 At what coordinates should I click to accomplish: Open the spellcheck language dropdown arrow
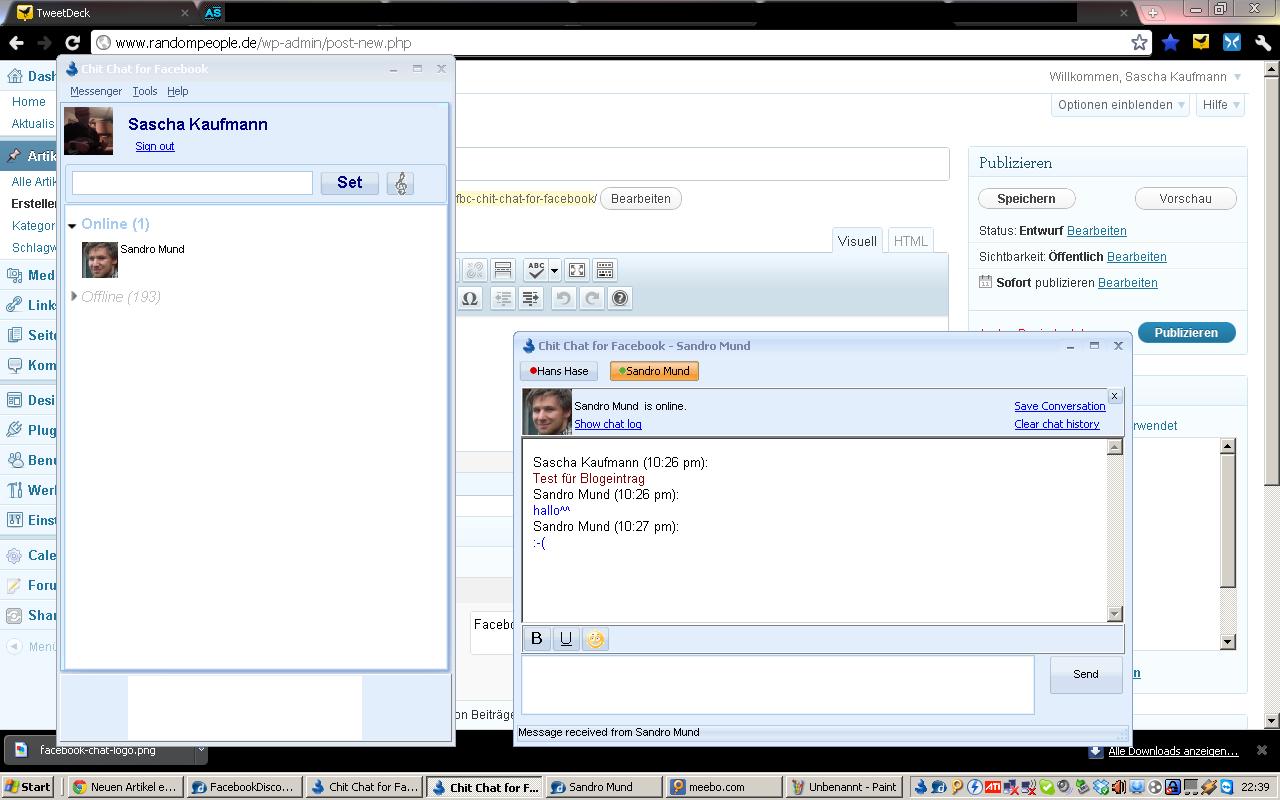point(554,271)
